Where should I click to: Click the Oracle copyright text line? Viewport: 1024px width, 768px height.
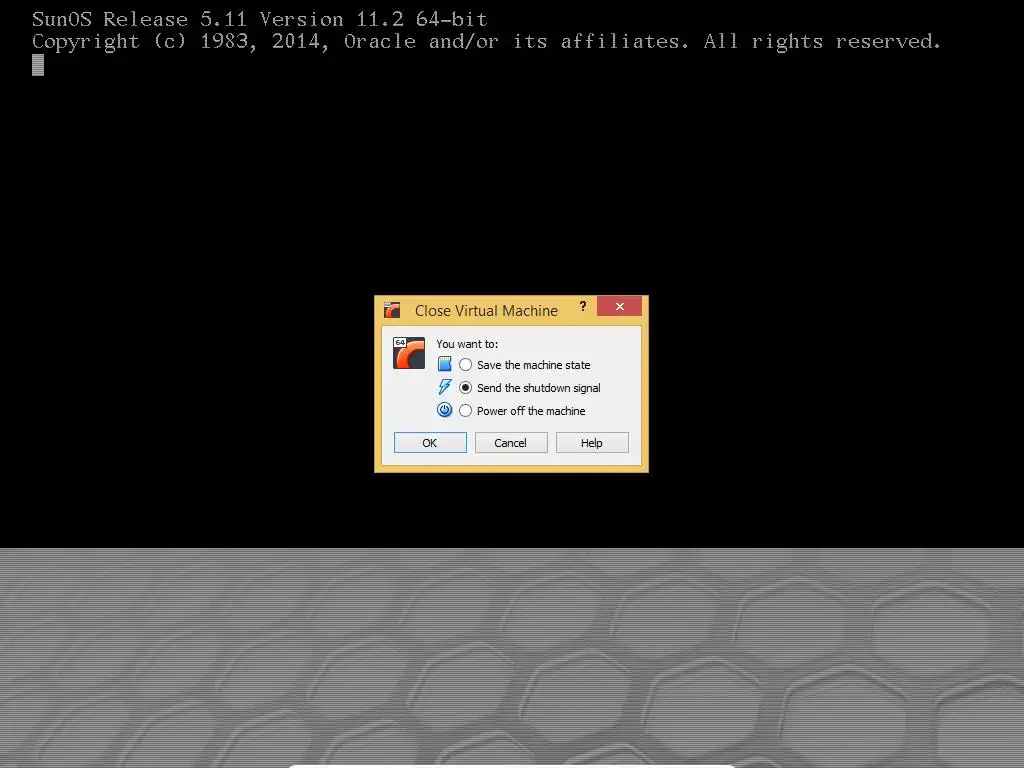(486, 42)
